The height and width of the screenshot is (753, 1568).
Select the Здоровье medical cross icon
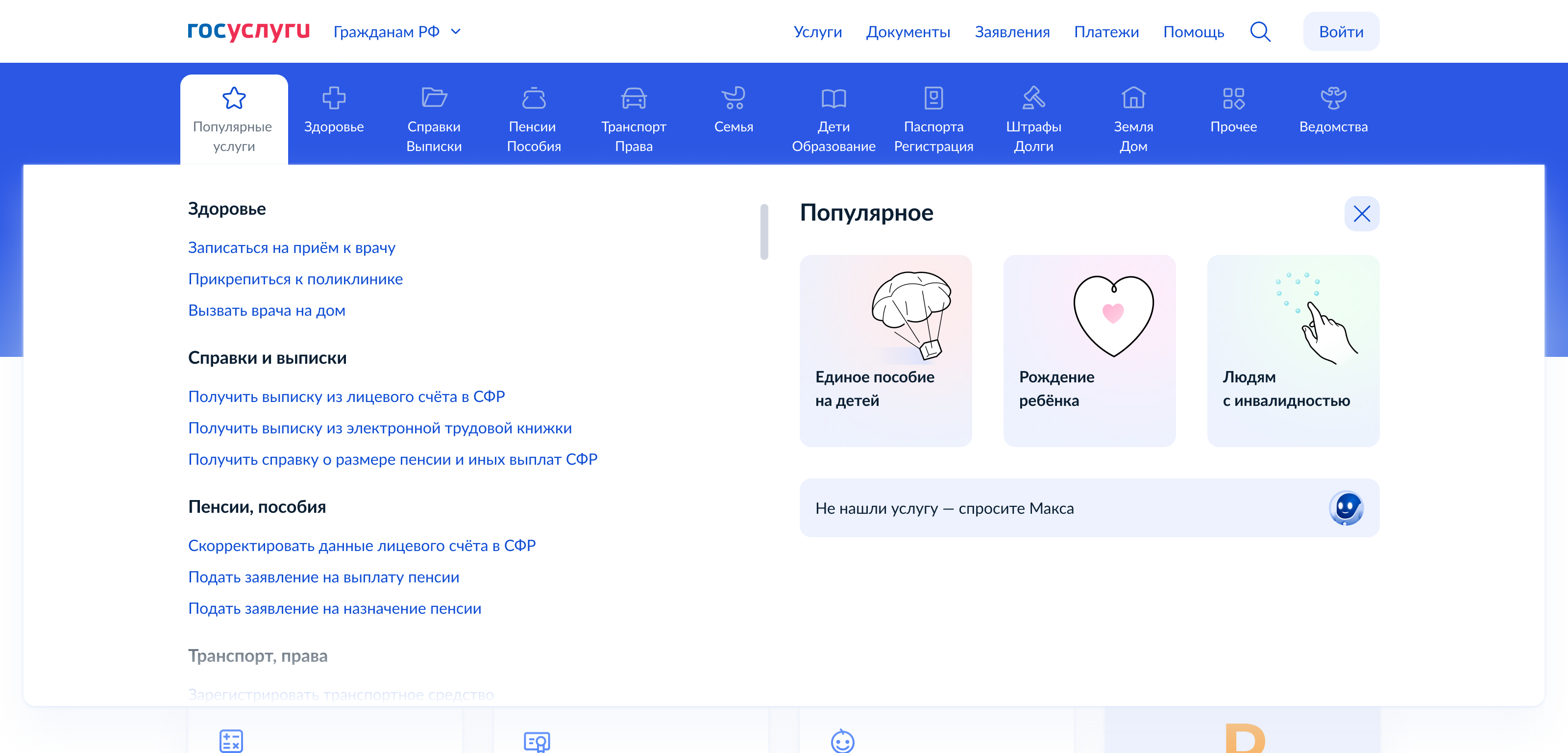pyautogui.click(x=334, y=98)
